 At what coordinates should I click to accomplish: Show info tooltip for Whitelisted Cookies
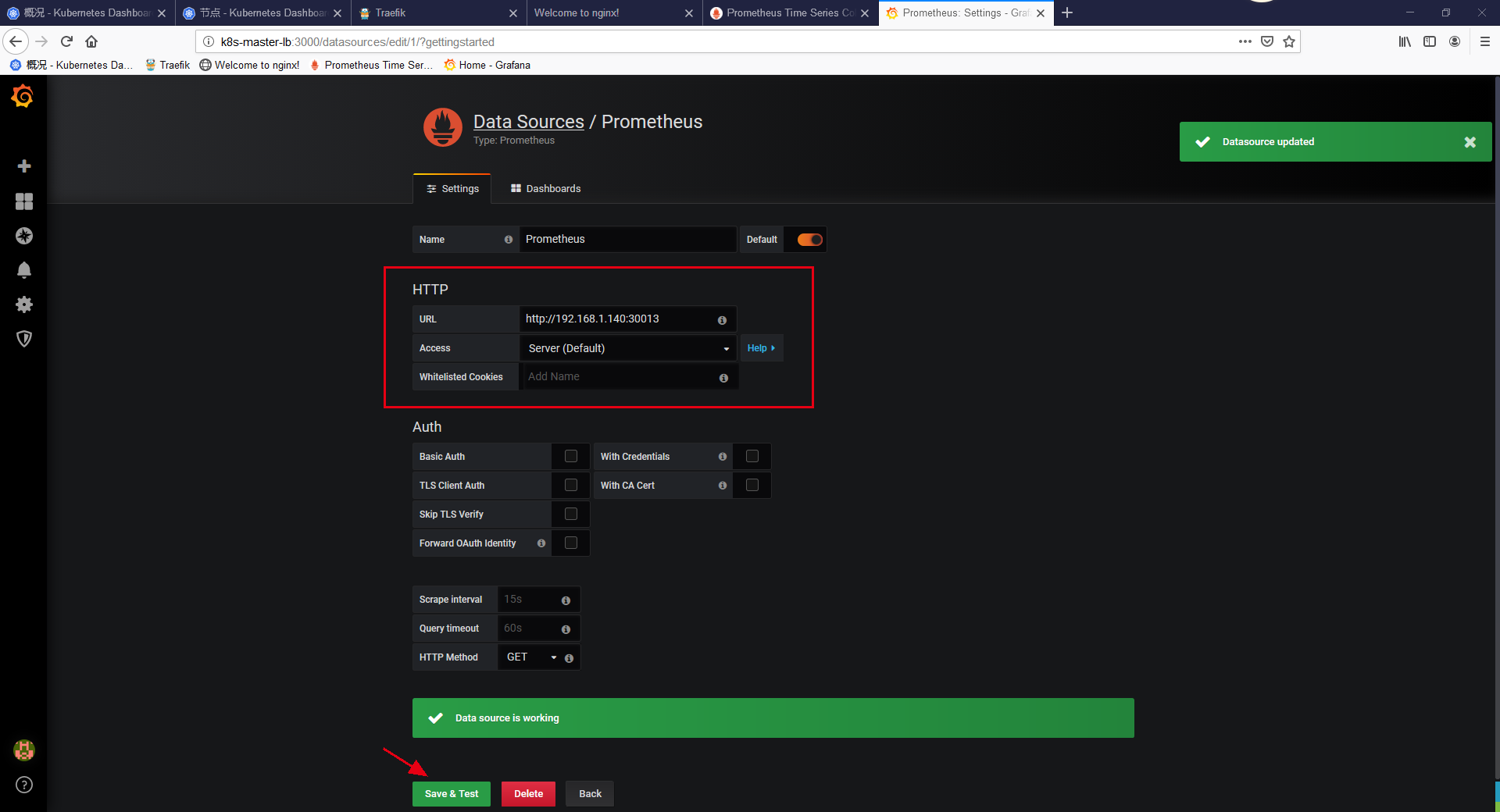pos(723,378)
